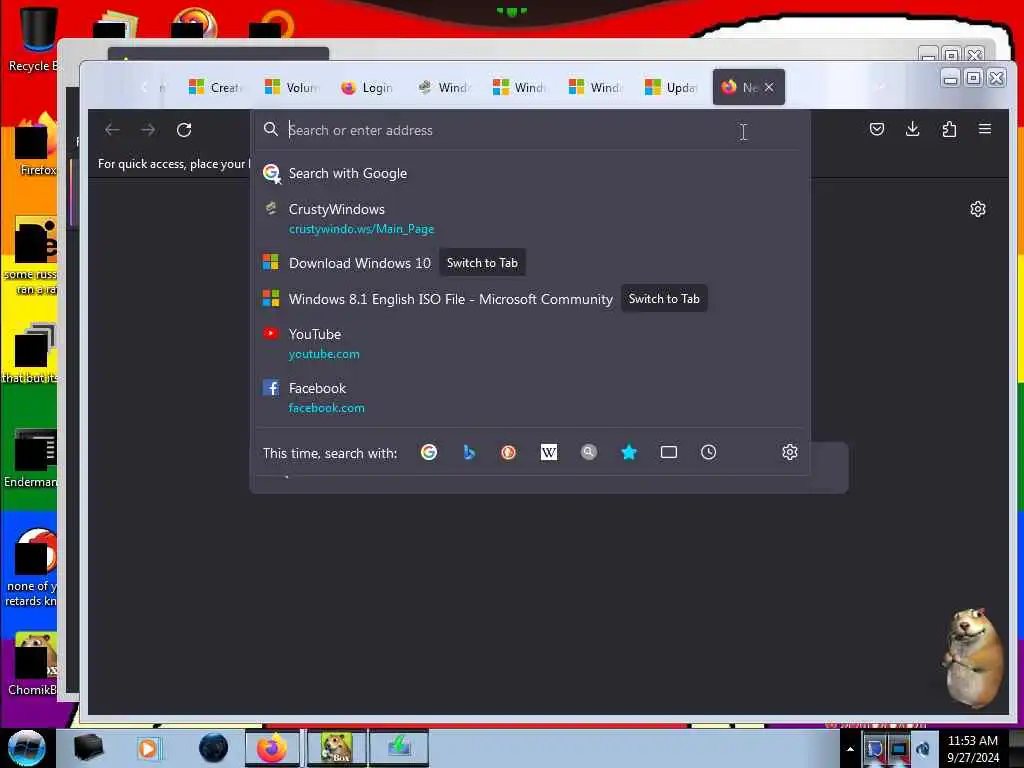Open search settings gear in dropdown
1024x768 pixels.
(790, 452)
